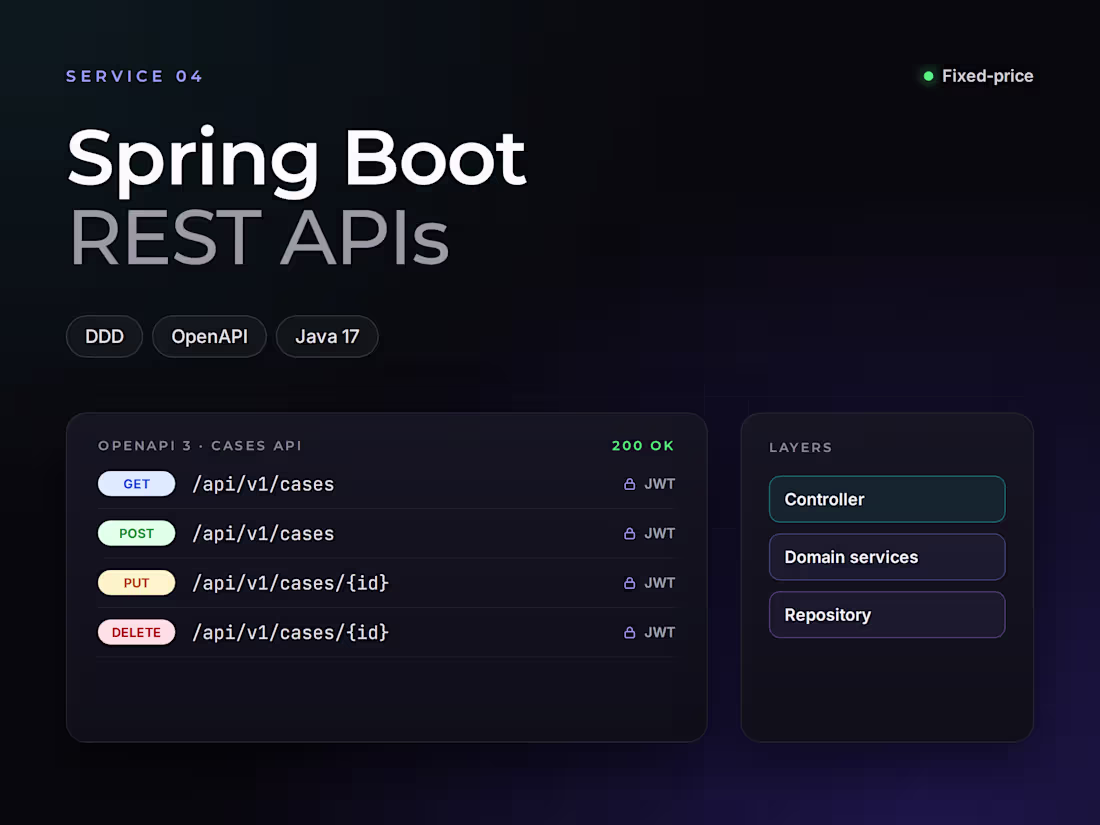Click the OPENAPI 3 · CASES API heading
The height and width of the screenshot is (825, 1100).
click(200, 446)
